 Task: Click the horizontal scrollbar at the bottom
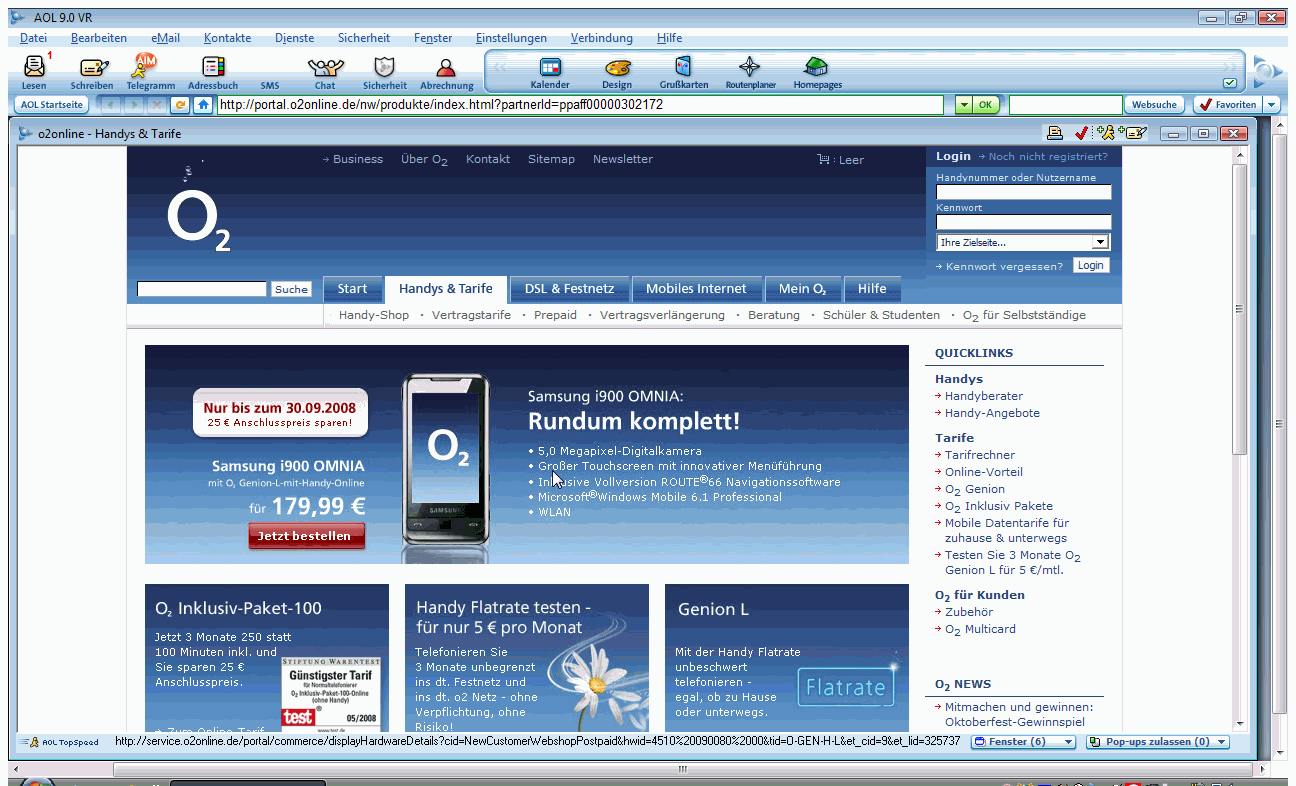coord(683,770)
